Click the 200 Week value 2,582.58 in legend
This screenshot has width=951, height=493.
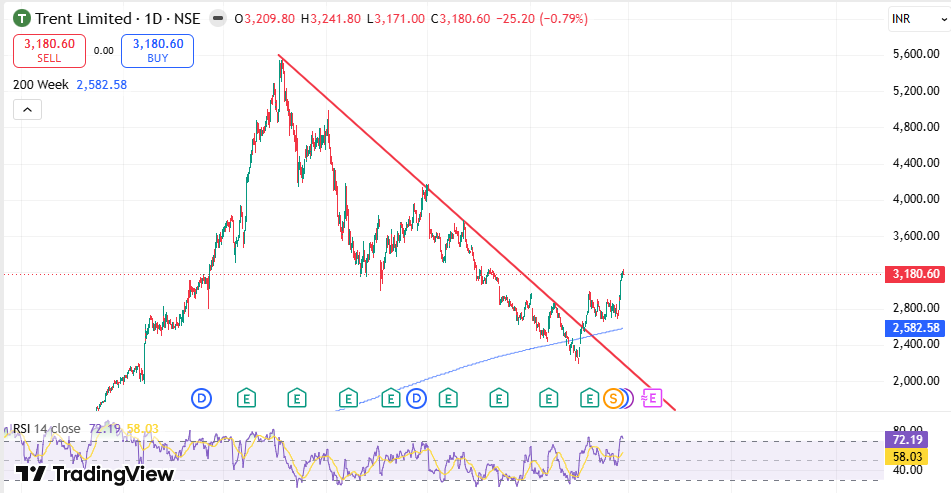[x=102, y=85]
